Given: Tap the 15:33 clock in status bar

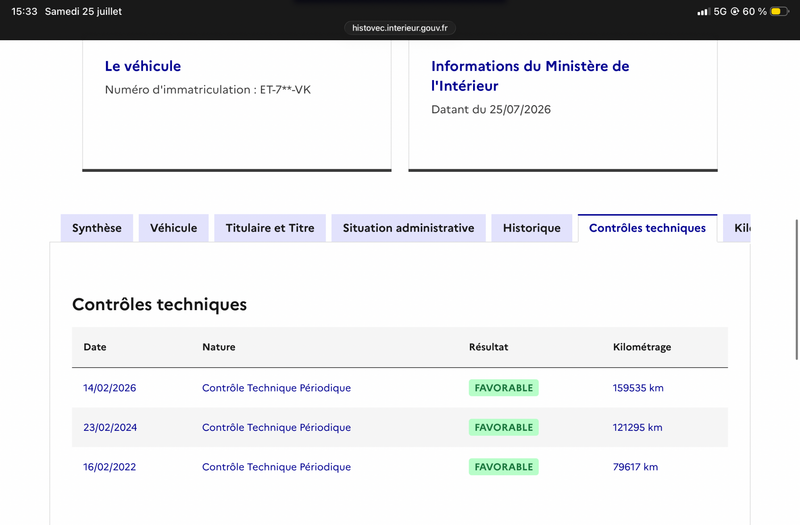Looking at the screenshot, I should (24, 11).
